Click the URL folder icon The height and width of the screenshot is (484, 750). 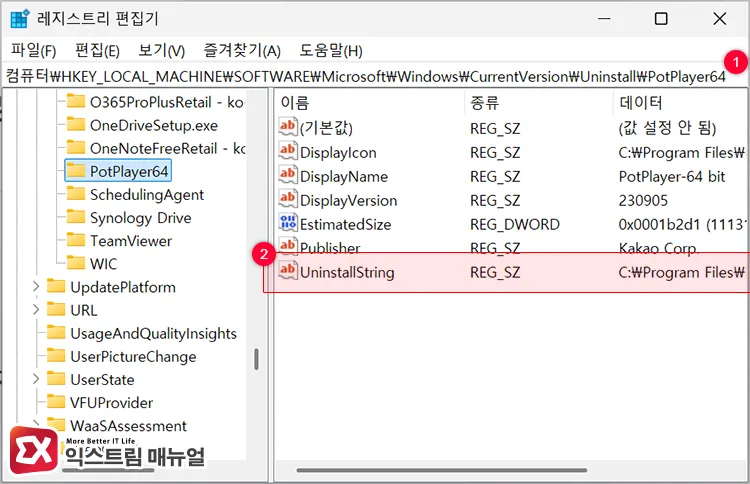(x=56, y=309)
